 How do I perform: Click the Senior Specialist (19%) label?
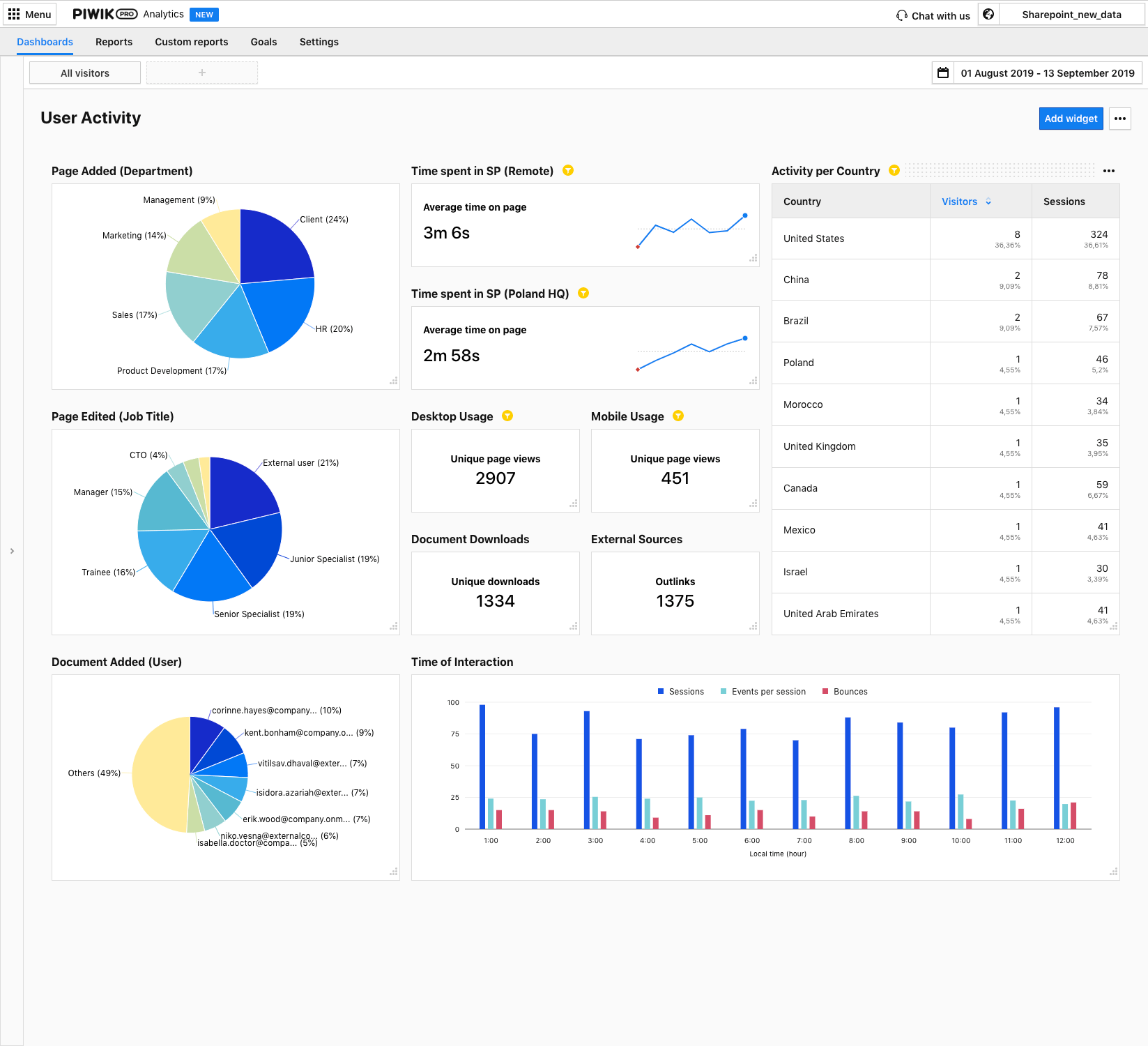click(x=259, y=614)
